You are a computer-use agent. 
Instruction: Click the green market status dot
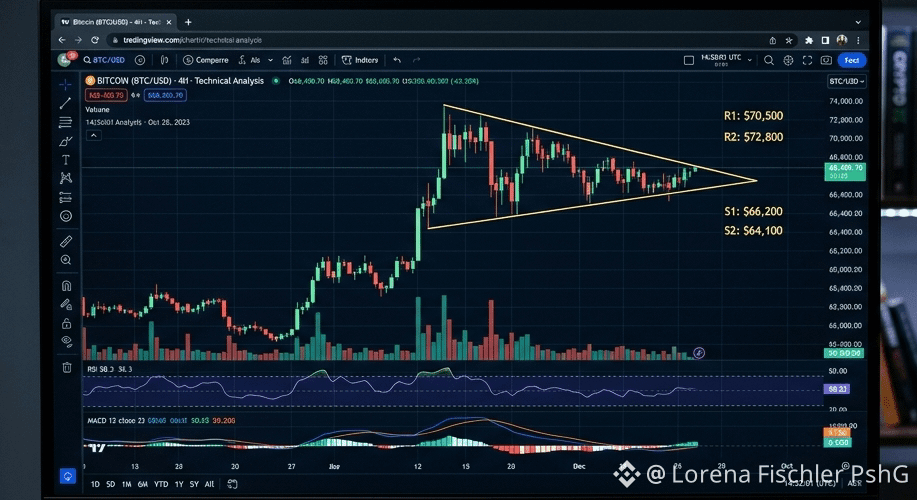275,81
